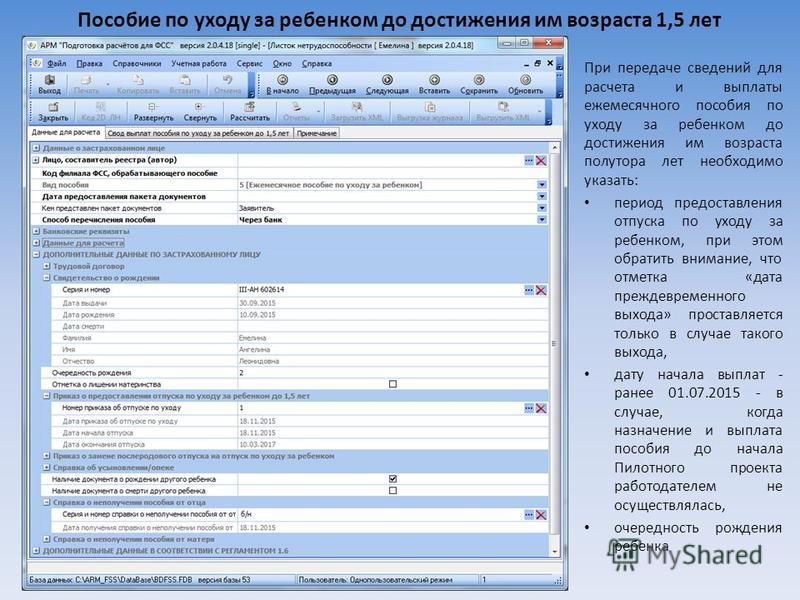
Task: Collapse Приказ о предоставлении отпуска по уходу section
Action: pyautogui.click(x=46, y=396)
